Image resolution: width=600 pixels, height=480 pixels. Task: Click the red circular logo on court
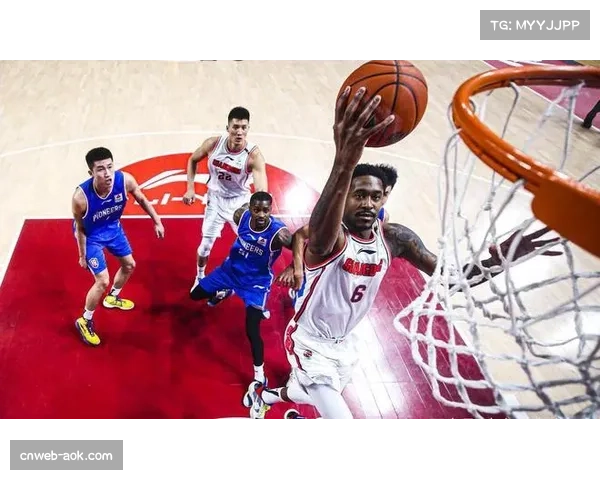(x=170, y=185)
